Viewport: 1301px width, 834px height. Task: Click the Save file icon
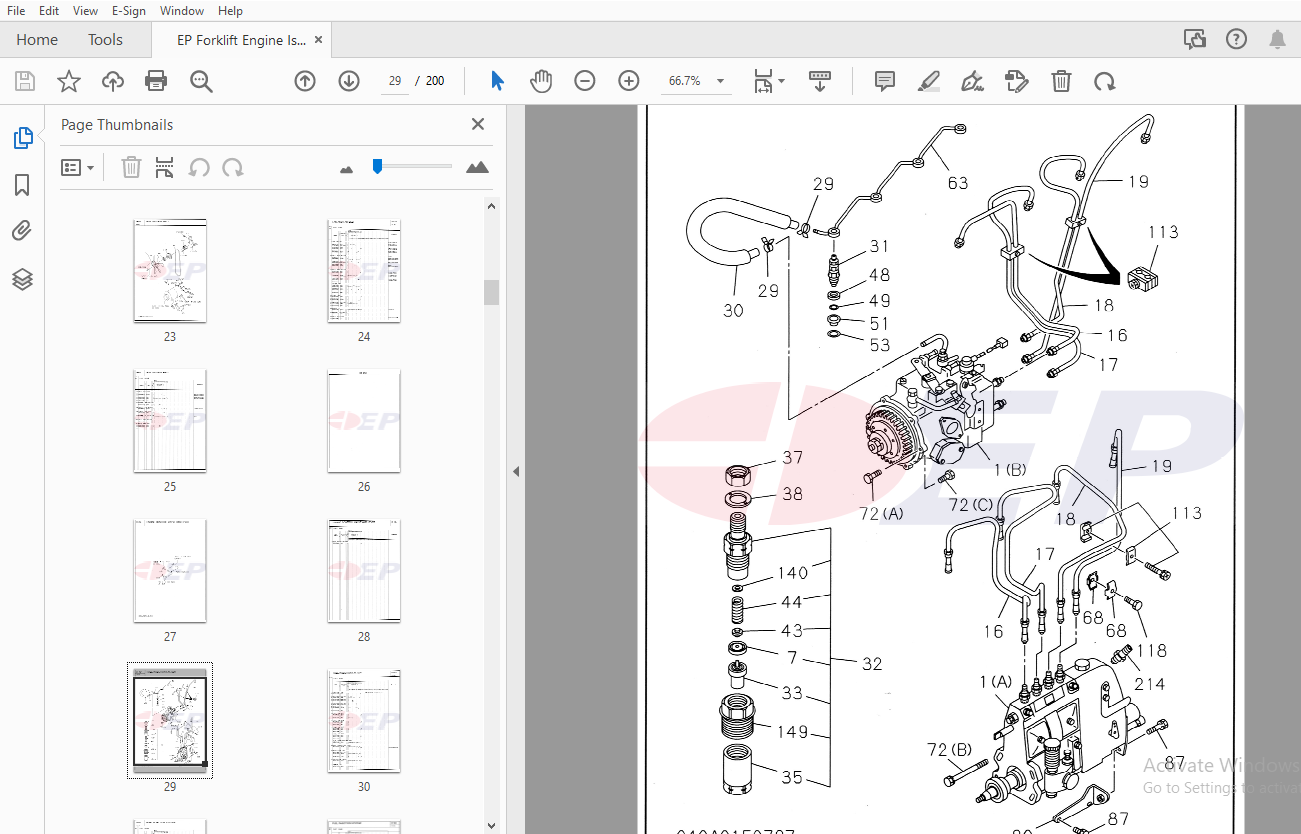[x=24, y=81]
